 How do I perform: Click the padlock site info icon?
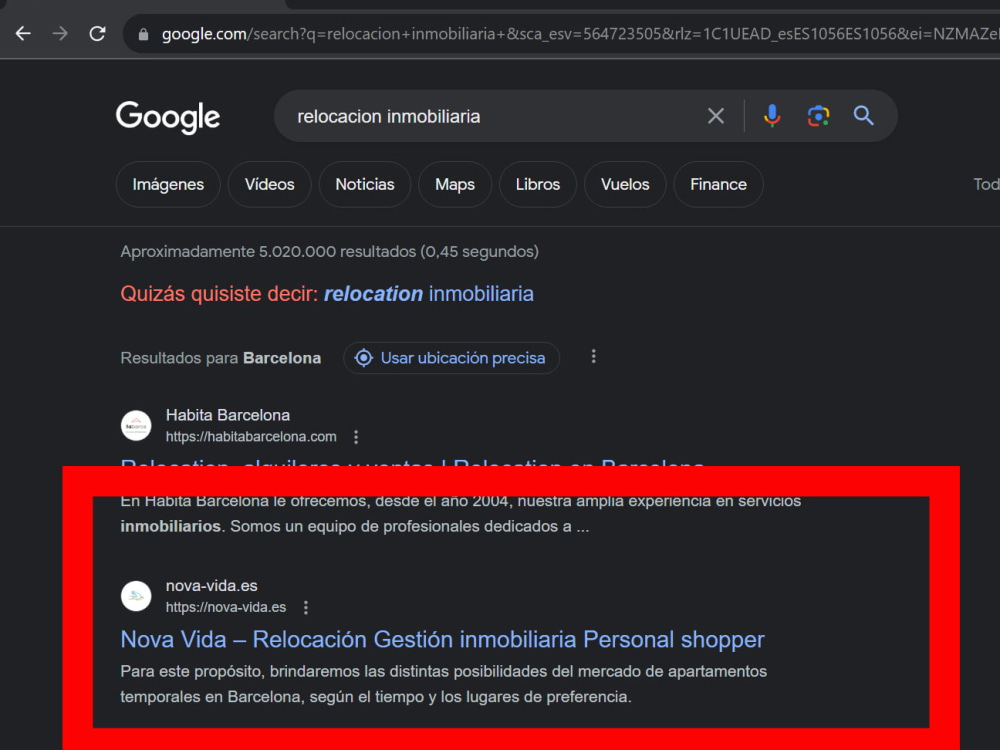143,34
